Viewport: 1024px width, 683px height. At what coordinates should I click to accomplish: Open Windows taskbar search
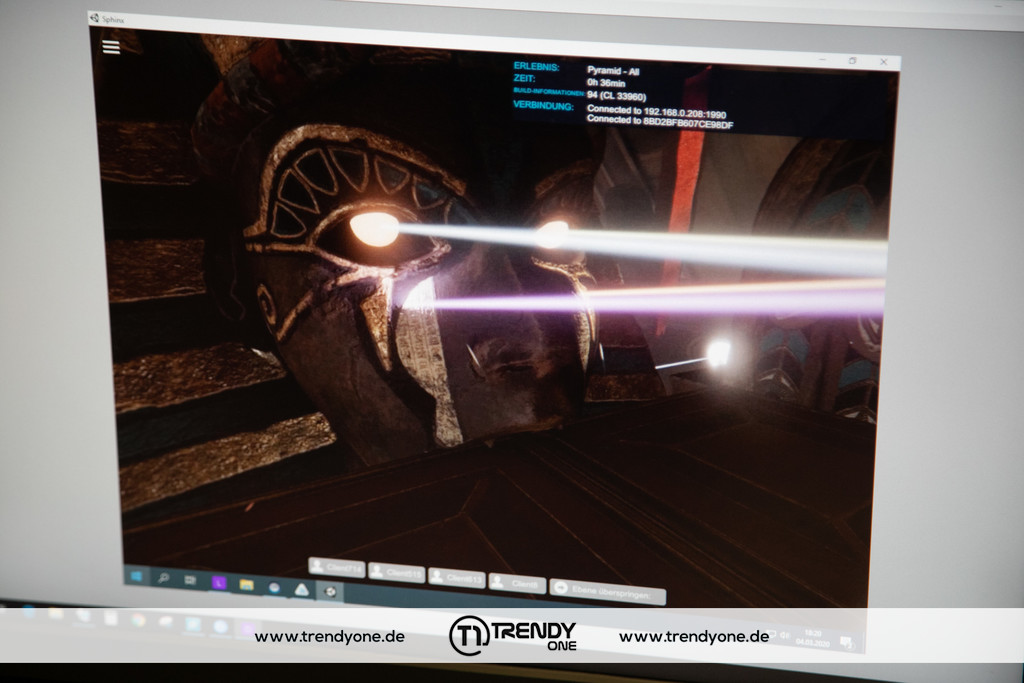pyautogui.click(x=163, y=578)
